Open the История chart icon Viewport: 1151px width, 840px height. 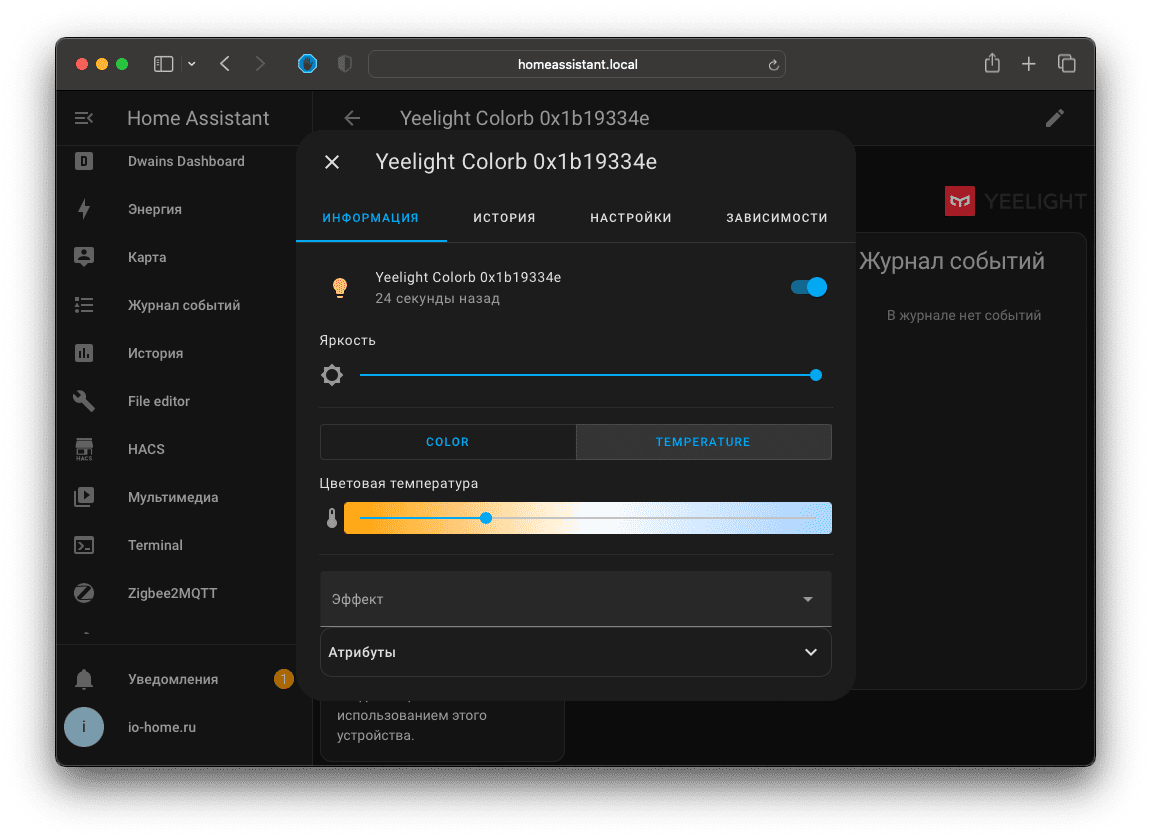84,353
